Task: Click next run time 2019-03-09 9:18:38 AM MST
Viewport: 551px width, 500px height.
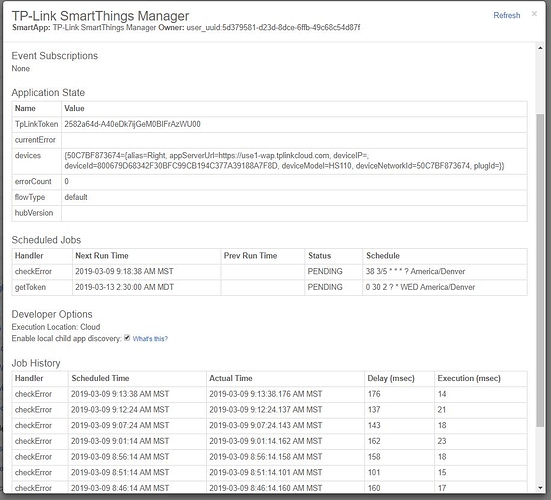Action: click(x=124, y=272)
